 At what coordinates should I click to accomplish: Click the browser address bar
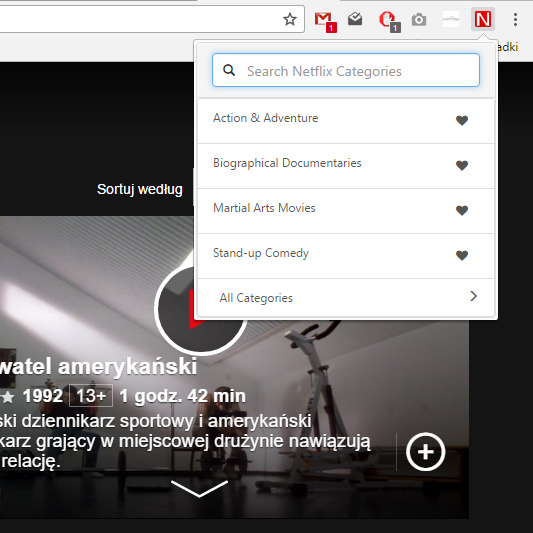[152, 19]
